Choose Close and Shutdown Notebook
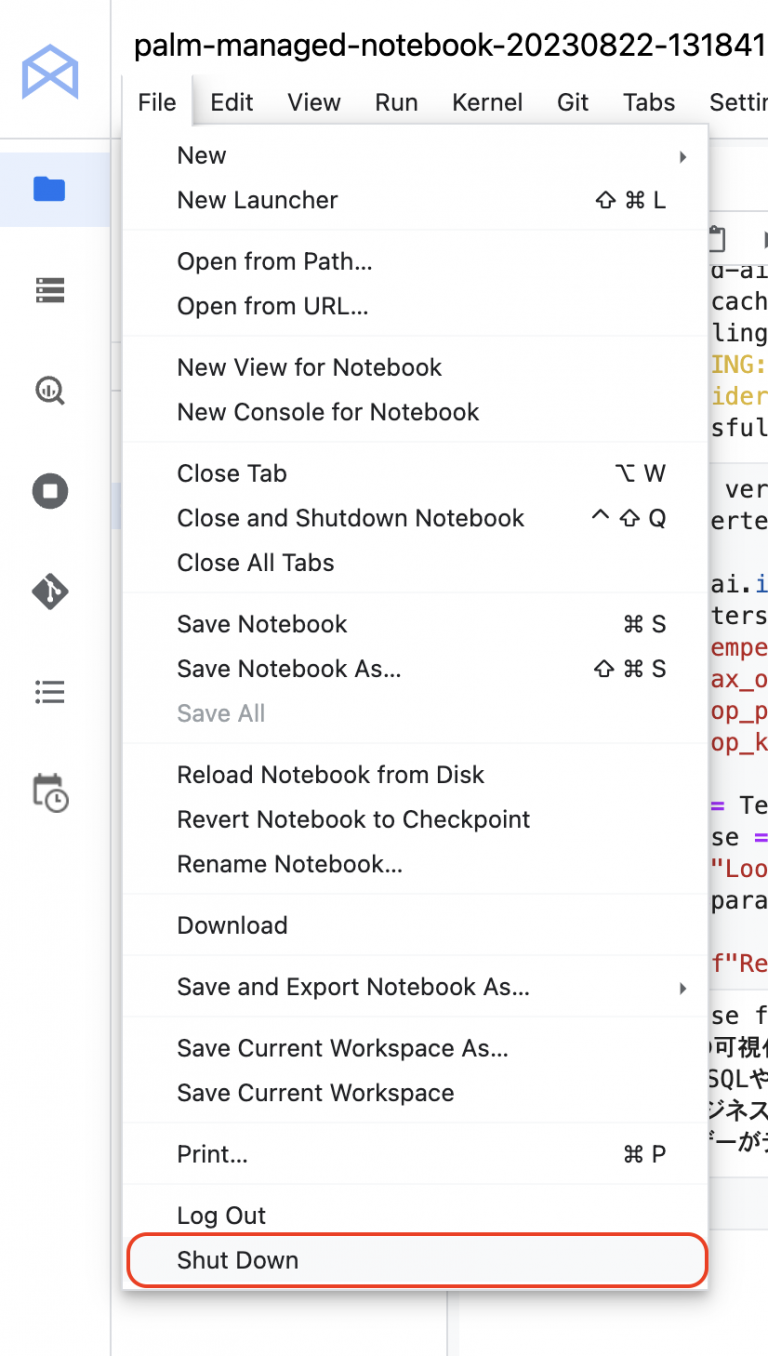768x1356 pixels. 350,518
